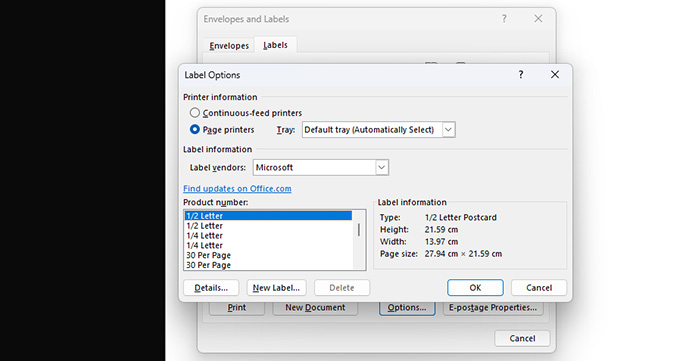Click New Document in Envelopes and Labels

pyautogui.click(x=315, y=308)
